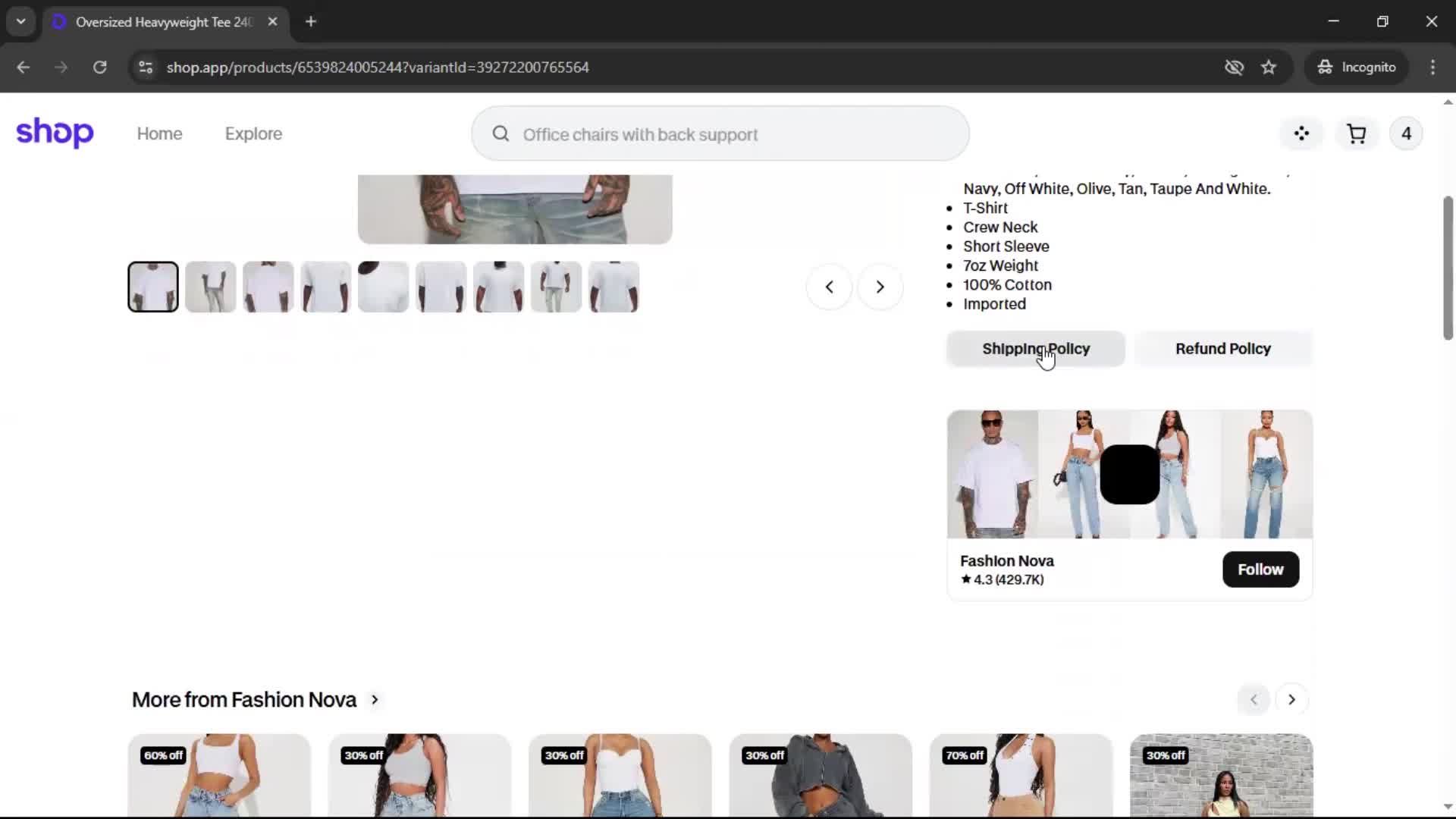Open the Refund Policy button
Screen dimensions: 1456x819
point(1222,349)
